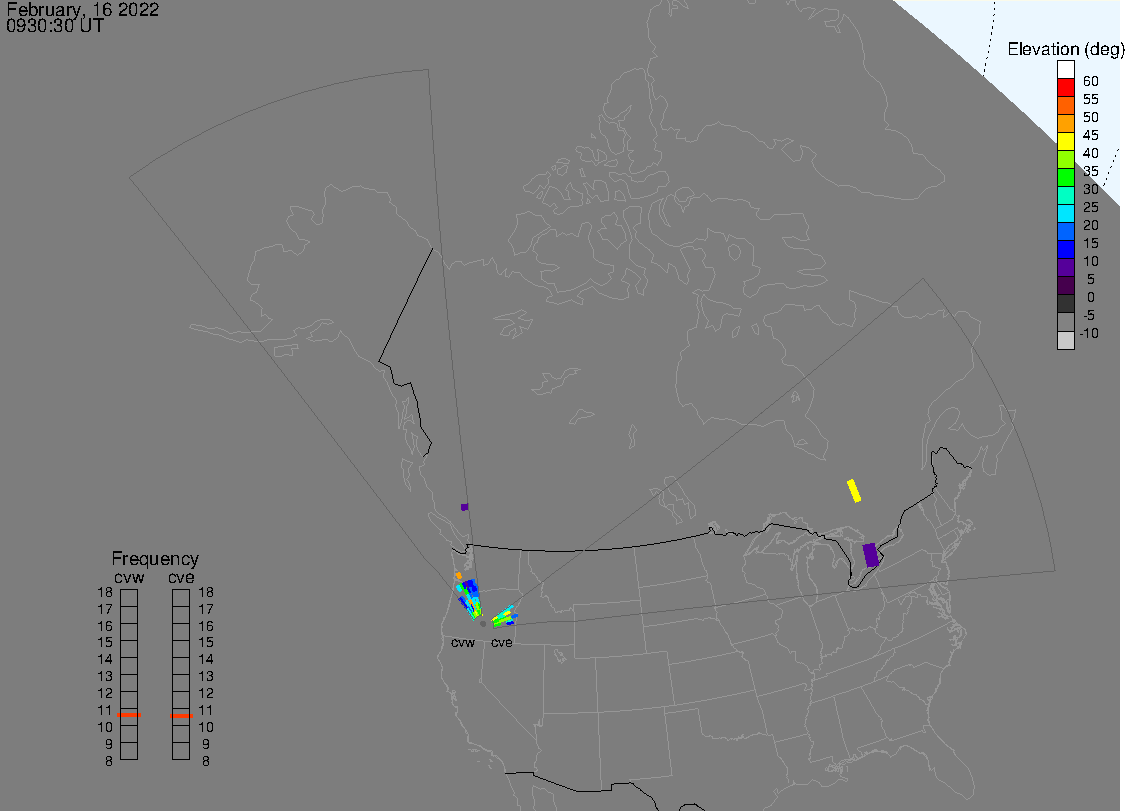1125x811 pixels.
Task: Click the 11 label beside cvw frequency bar
Action: (x=105, y=710)
